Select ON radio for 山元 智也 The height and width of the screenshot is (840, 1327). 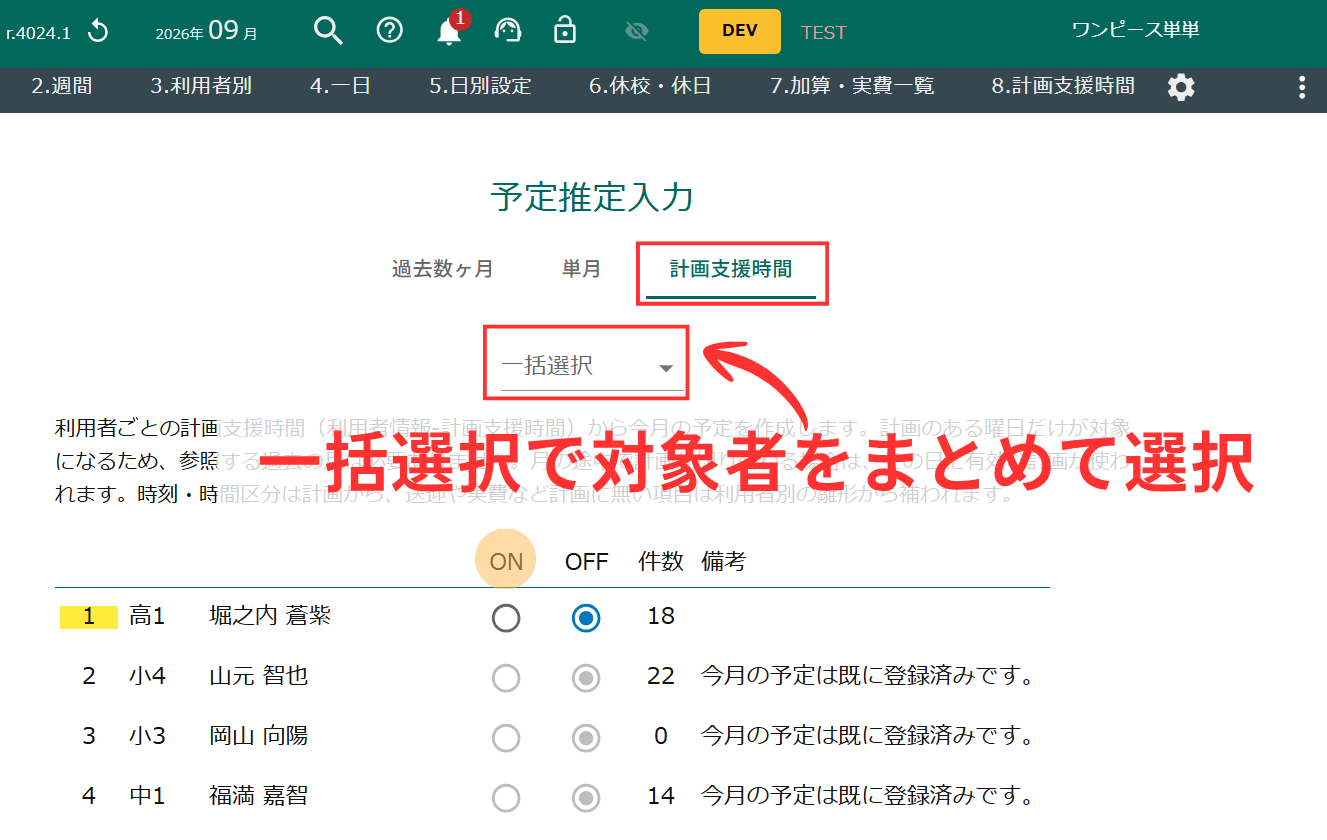coord(506,679)
